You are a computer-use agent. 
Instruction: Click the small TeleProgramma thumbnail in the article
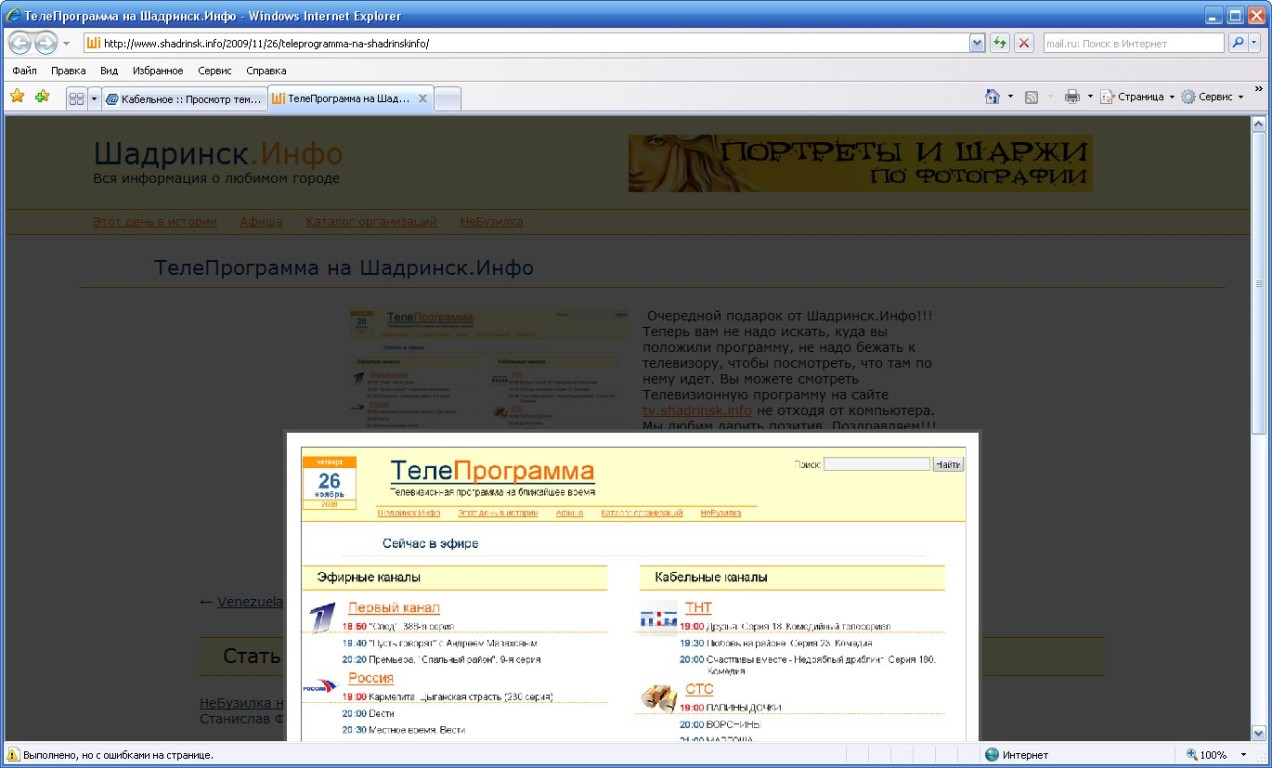pyautogui.click(x=489, y=370)
